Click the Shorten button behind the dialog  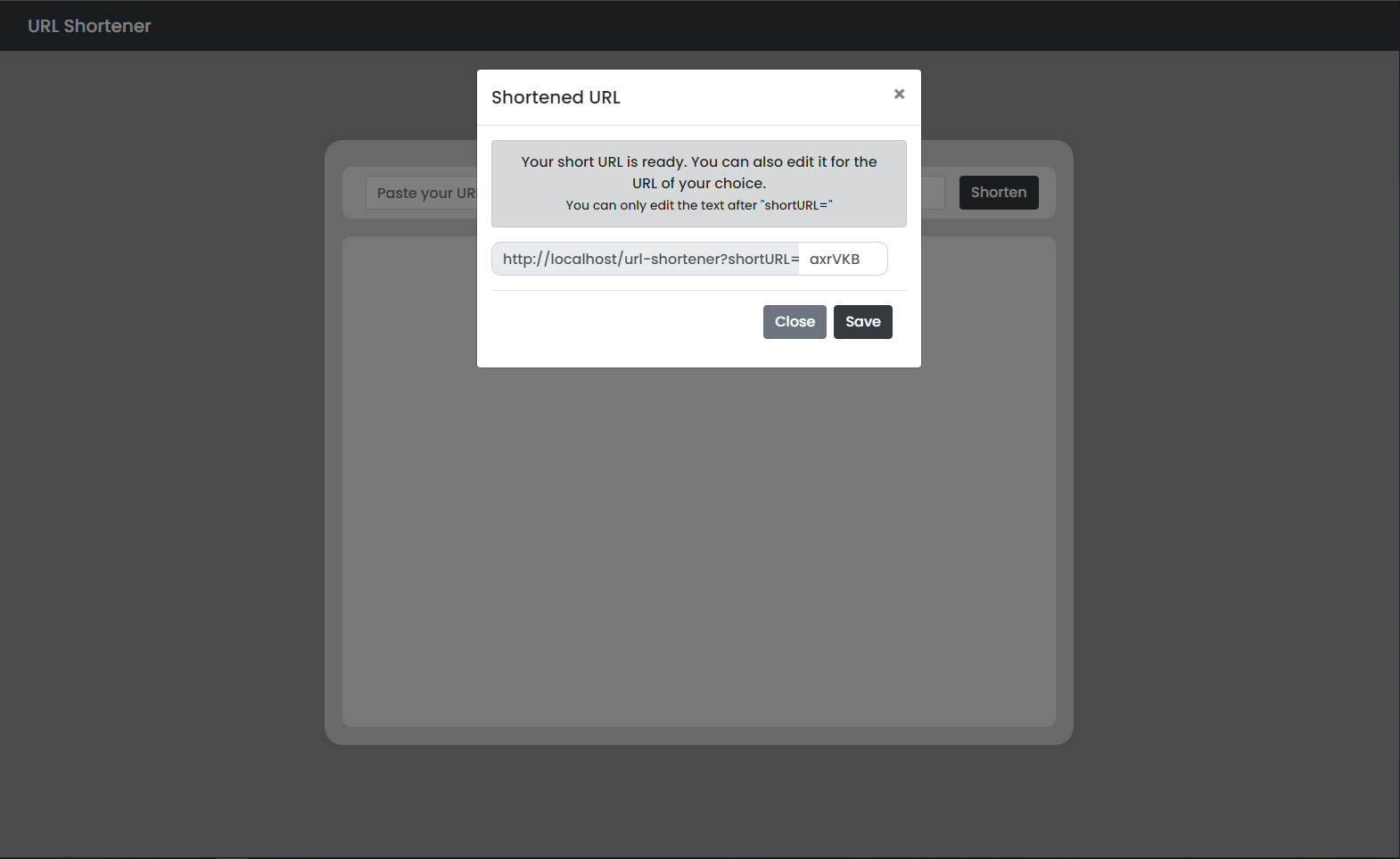point(999,193)
